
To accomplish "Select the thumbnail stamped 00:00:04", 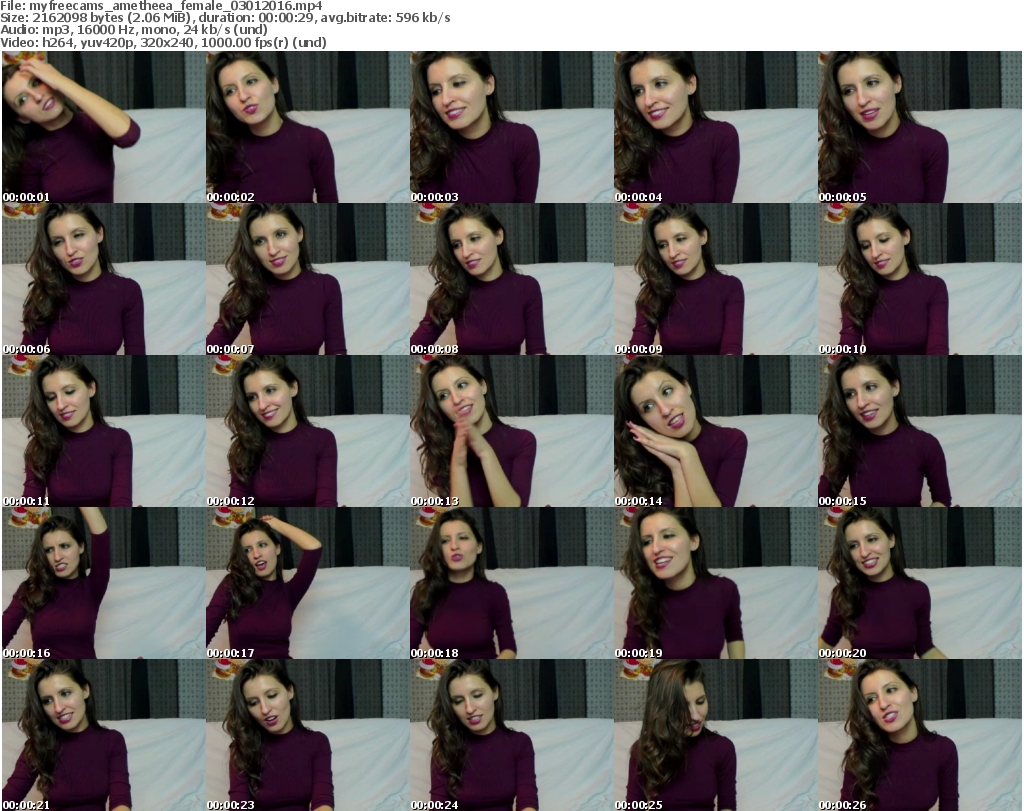I will coord(716,127).
